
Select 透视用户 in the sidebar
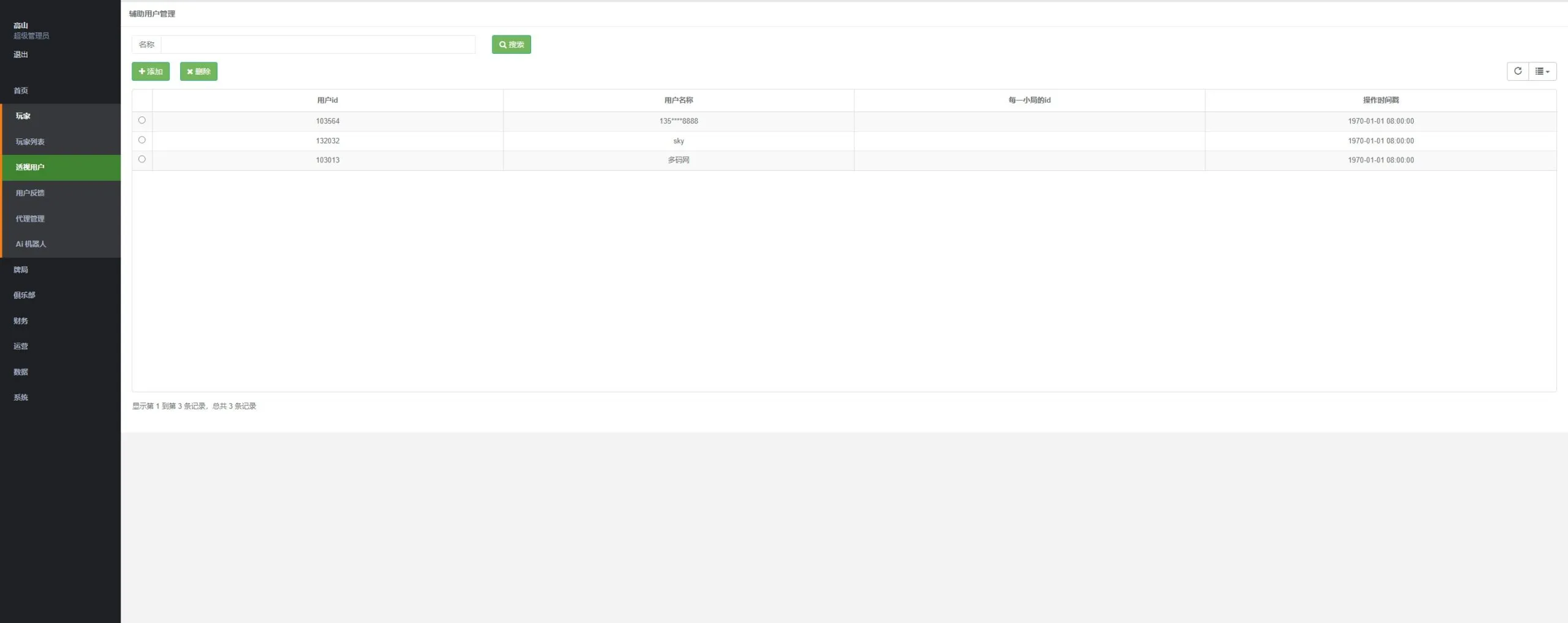[x=61, y=167]
